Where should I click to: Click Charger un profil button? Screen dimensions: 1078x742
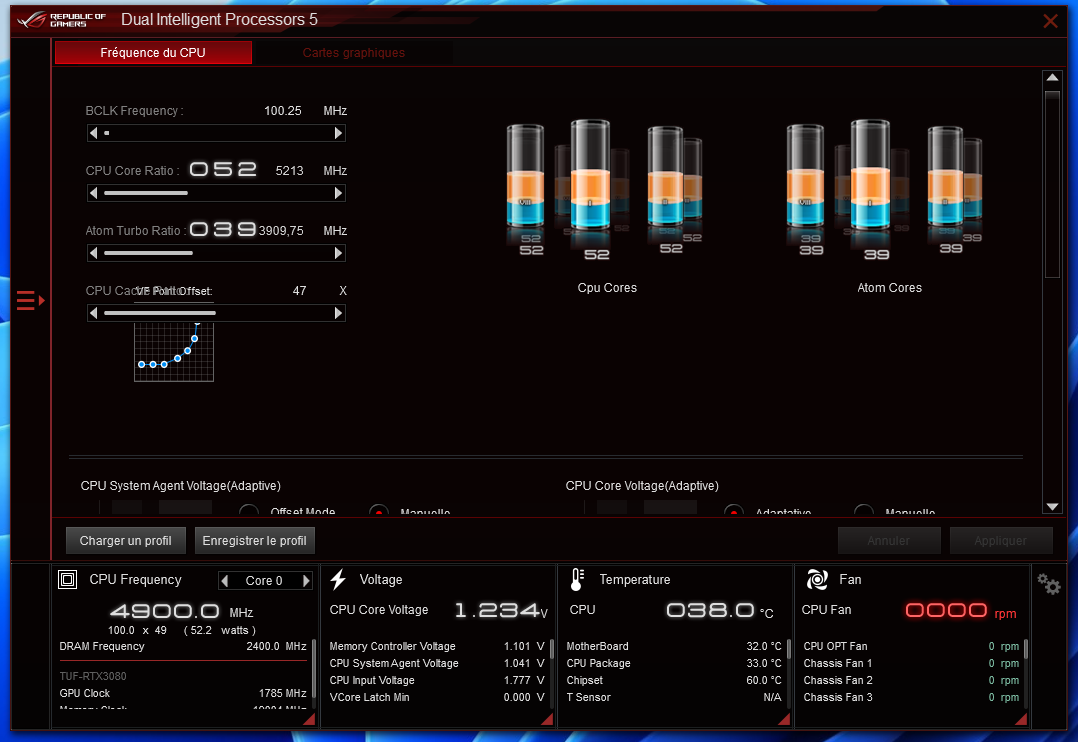click(x=125, y=541)
